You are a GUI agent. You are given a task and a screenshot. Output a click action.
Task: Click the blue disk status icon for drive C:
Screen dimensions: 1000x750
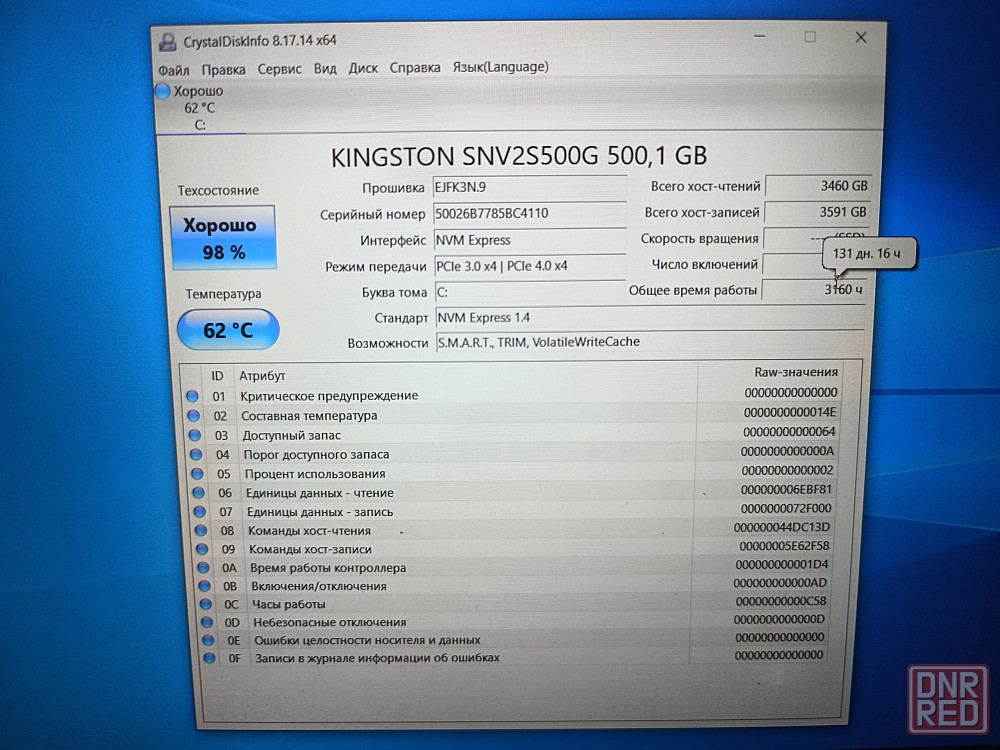[x=163, y=91]
